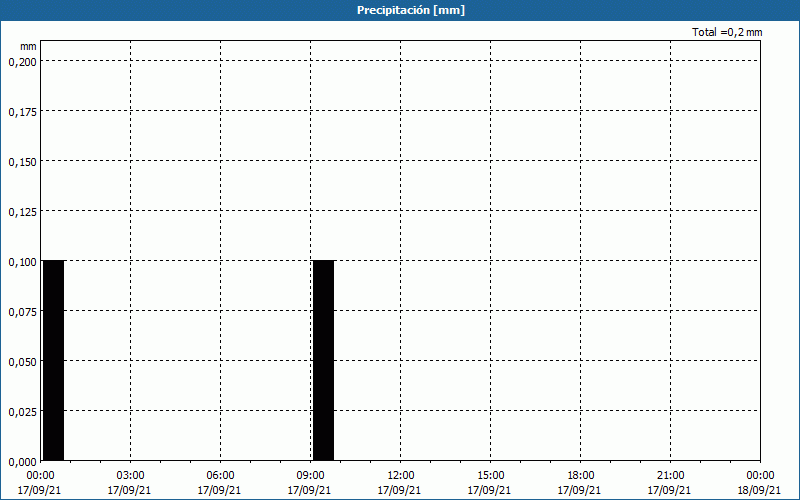
Task: Click the 'Precipitación [mm]' chart title
Action: [411, 10]
